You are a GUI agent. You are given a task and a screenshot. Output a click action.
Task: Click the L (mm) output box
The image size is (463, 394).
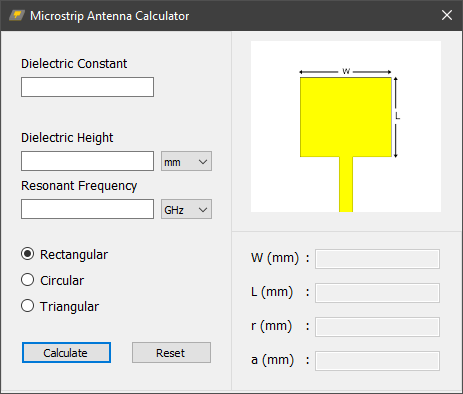377,293
